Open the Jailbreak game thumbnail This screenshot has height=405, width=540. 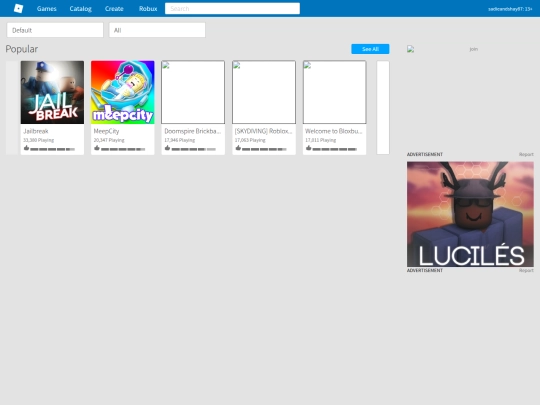(52, 92)
